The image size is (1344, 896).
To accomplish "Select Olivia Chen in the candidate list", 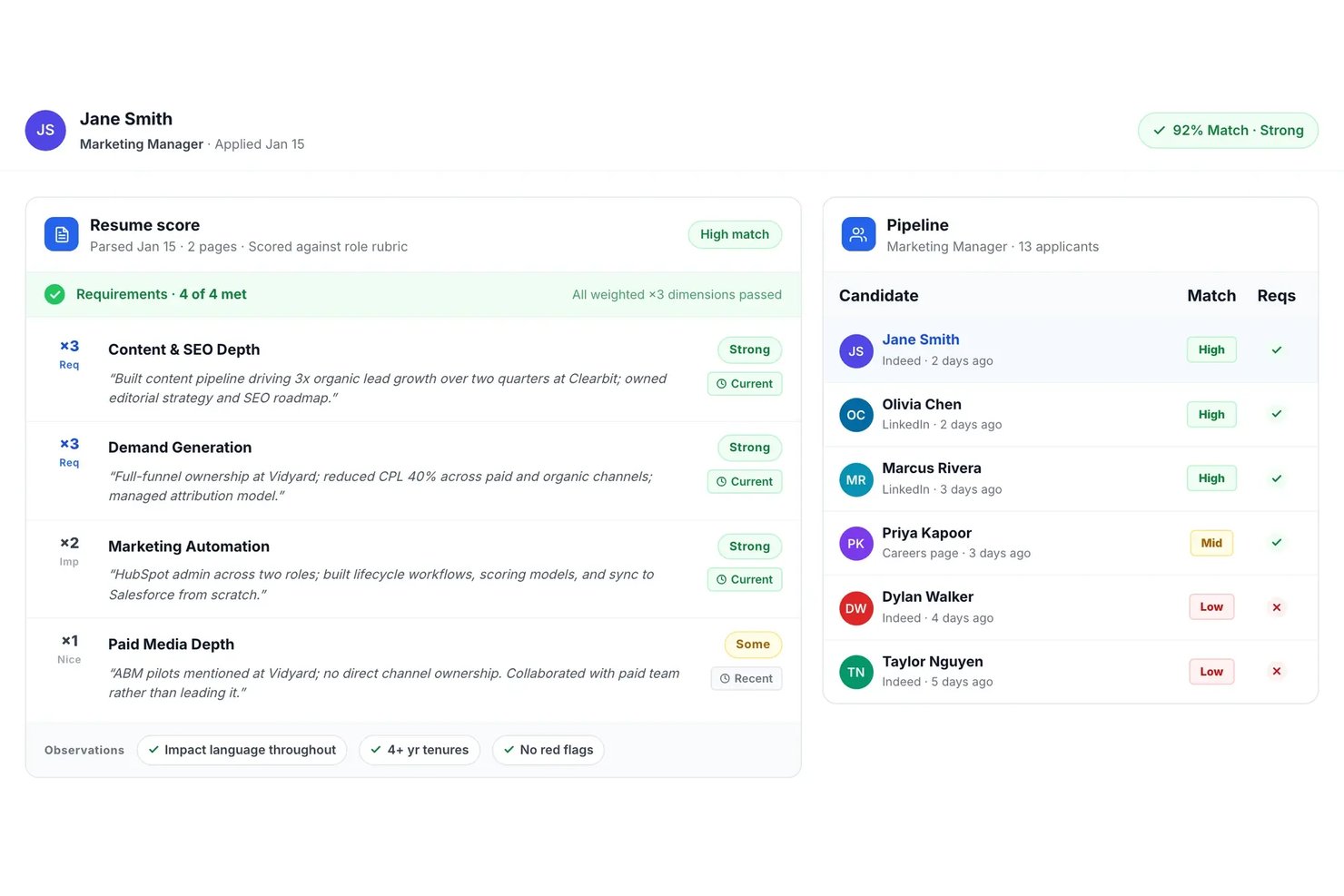I will click(1070, 415).
